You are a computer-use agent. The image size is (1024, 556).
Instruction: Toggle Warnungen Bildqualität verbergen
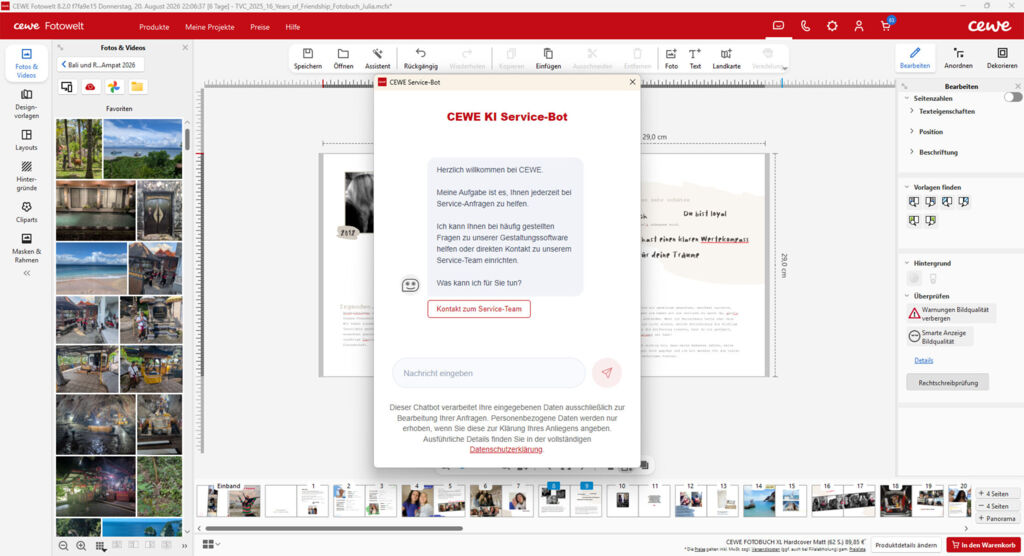[950, 314]
